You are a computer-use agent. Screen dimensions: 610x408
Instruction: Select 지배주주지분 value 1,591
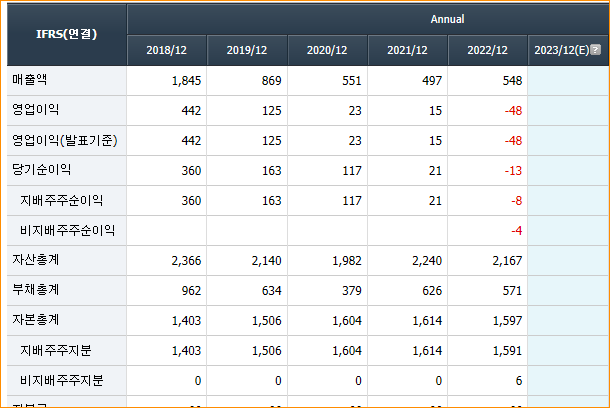[x=507, y=351]
